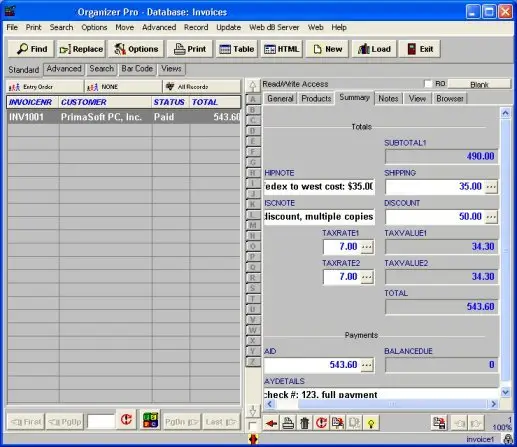Open the TAXRATE1 ellipsis picker

coord(367,247)
